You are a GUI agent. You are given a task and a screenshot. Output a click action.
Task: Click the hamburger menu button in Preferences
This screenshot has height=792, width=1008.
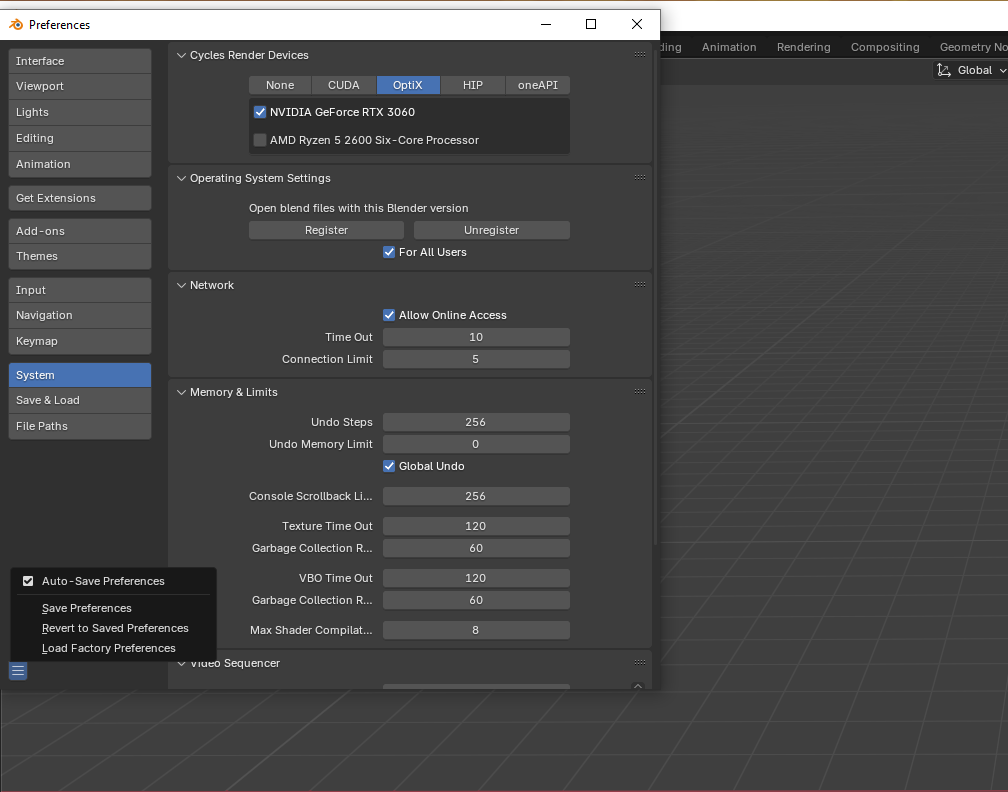click(18, 671)
